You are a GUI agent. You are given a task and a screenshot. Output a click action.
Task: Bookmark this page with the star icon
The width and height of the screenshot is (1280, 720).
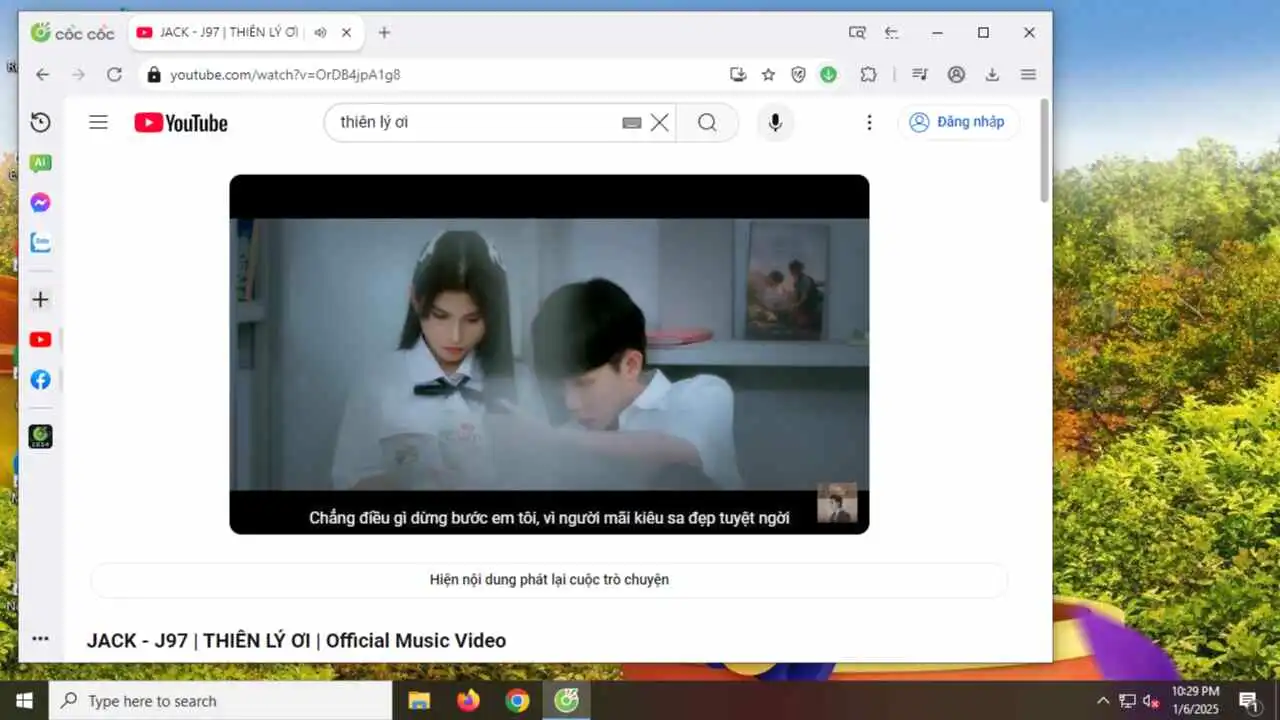coord(768,74)
